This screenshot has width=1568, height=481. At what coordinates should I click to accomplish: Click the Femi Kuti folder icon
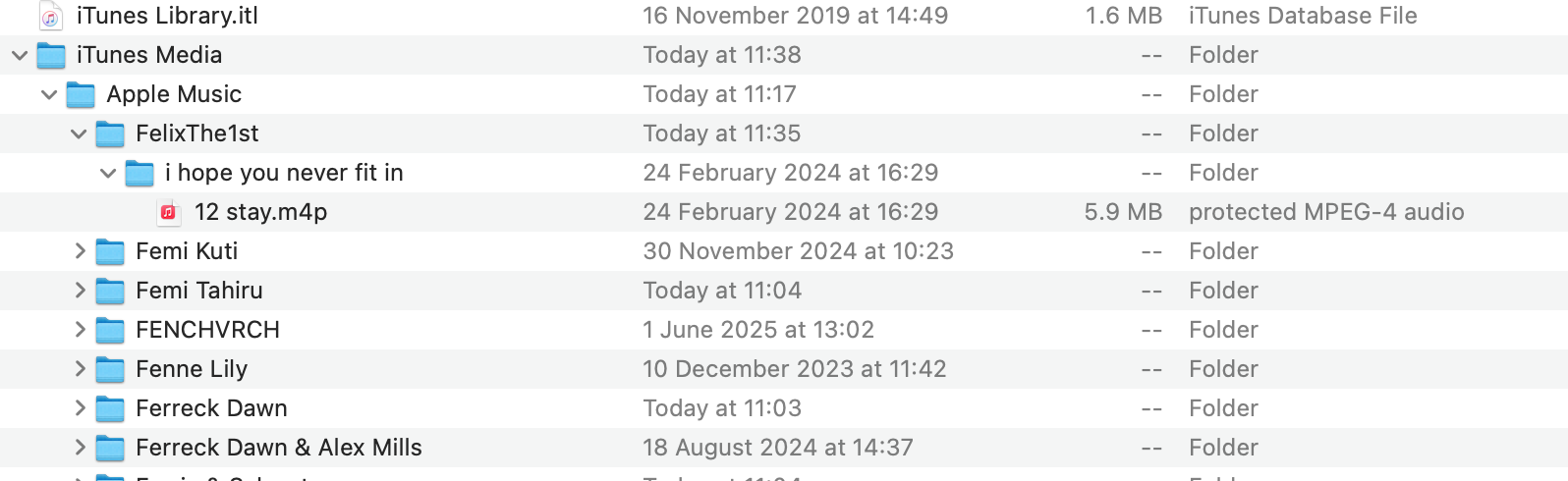coord(110,251)
